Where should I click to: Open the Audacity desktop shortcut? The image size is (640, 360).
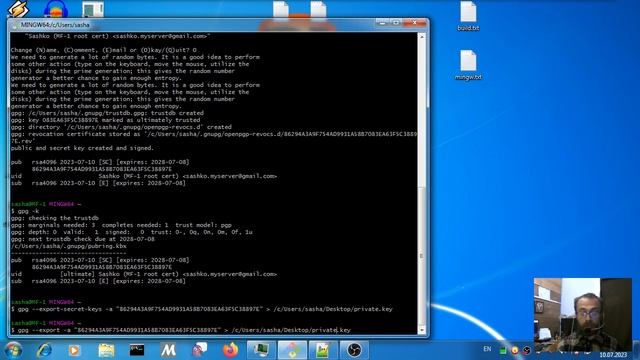pos(56,9)
